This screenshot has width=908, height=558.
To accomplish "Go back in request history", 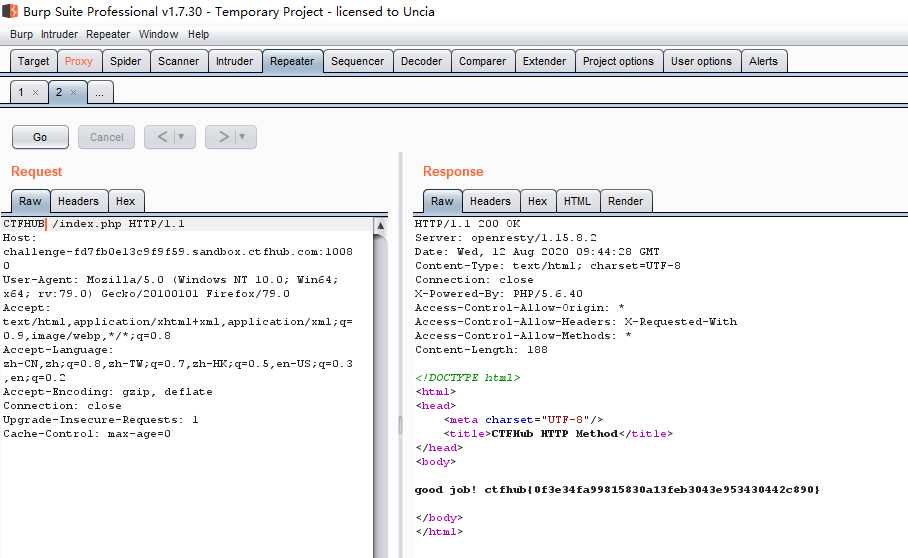I will point(162,137).
